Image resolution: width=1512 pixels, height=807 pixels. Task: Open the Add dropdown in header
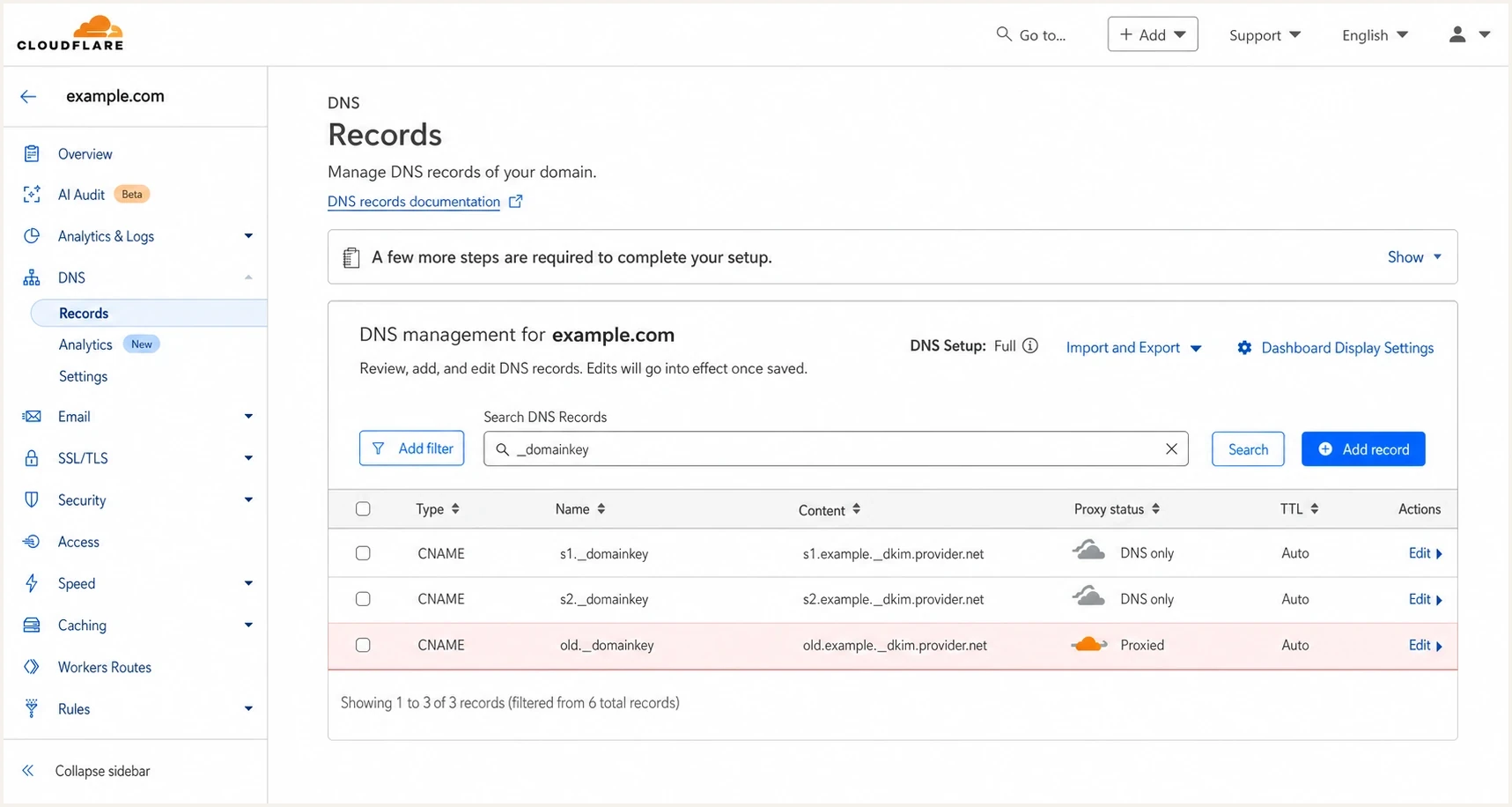pos(1153,34)
